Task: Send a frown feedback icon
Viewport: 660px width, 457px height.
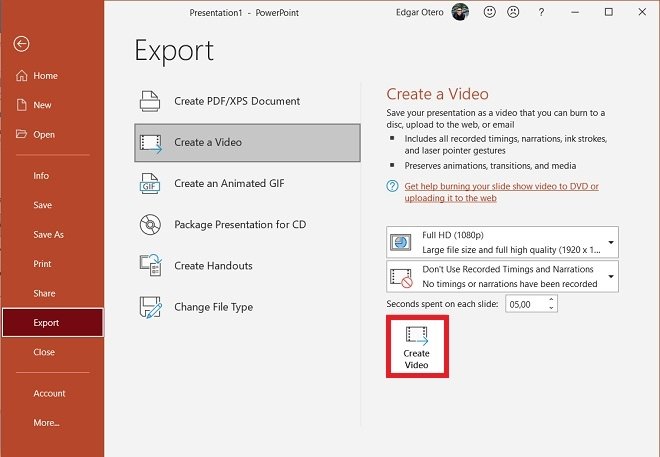Action: point(513,12)
